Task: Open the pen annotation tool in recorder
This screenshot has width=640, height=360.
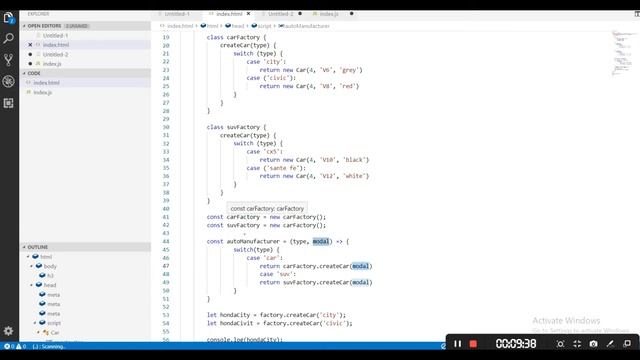Action: pos(610,344)
